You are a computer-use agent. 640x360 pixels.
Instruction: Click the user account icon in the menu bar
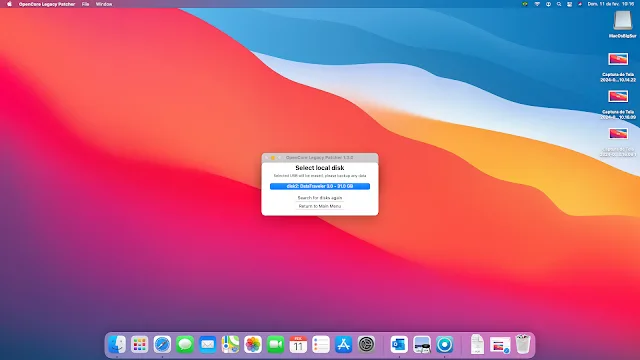(548, 4)
